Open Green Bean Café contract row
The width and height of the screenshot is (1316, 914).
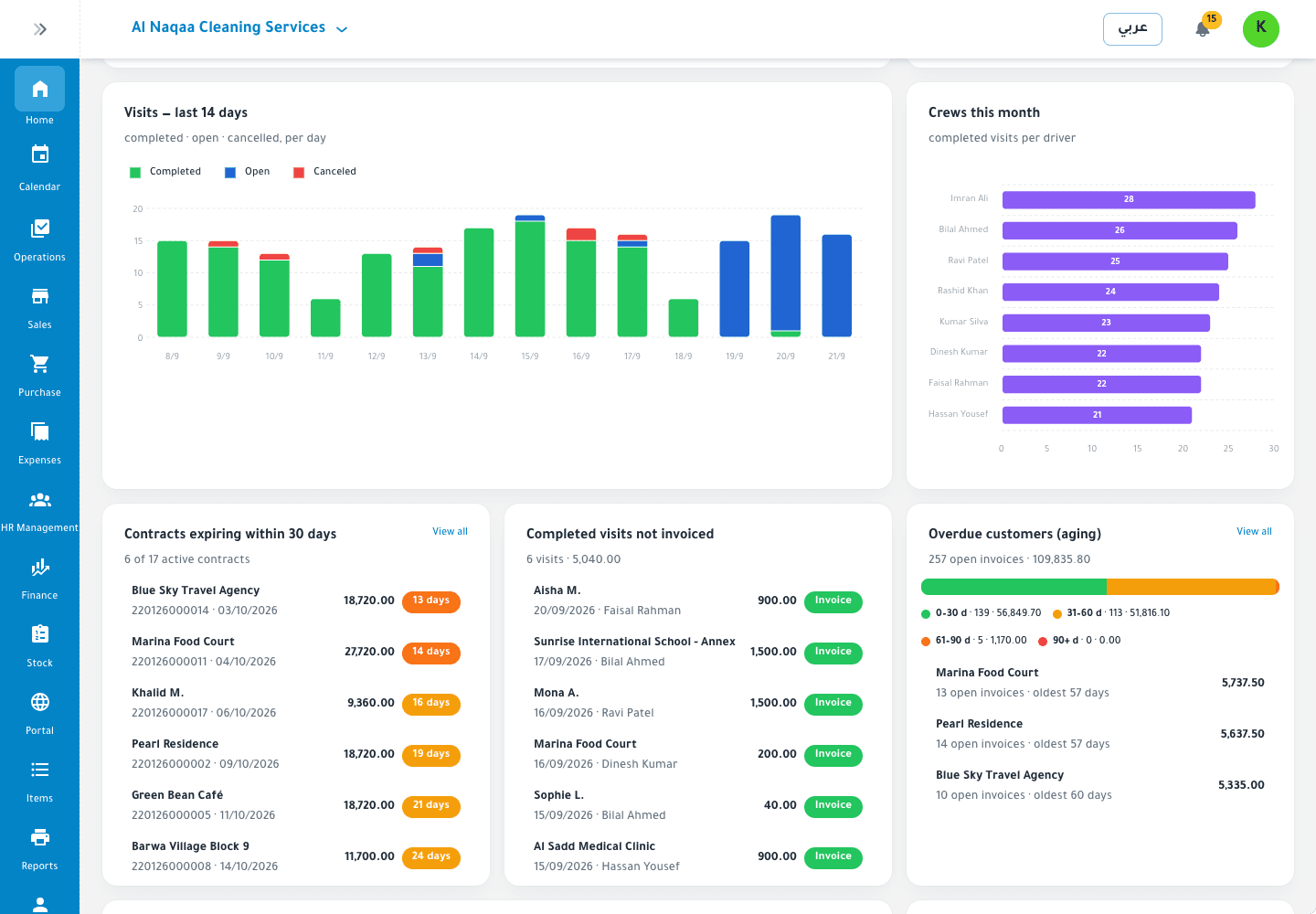coord(296,805)
